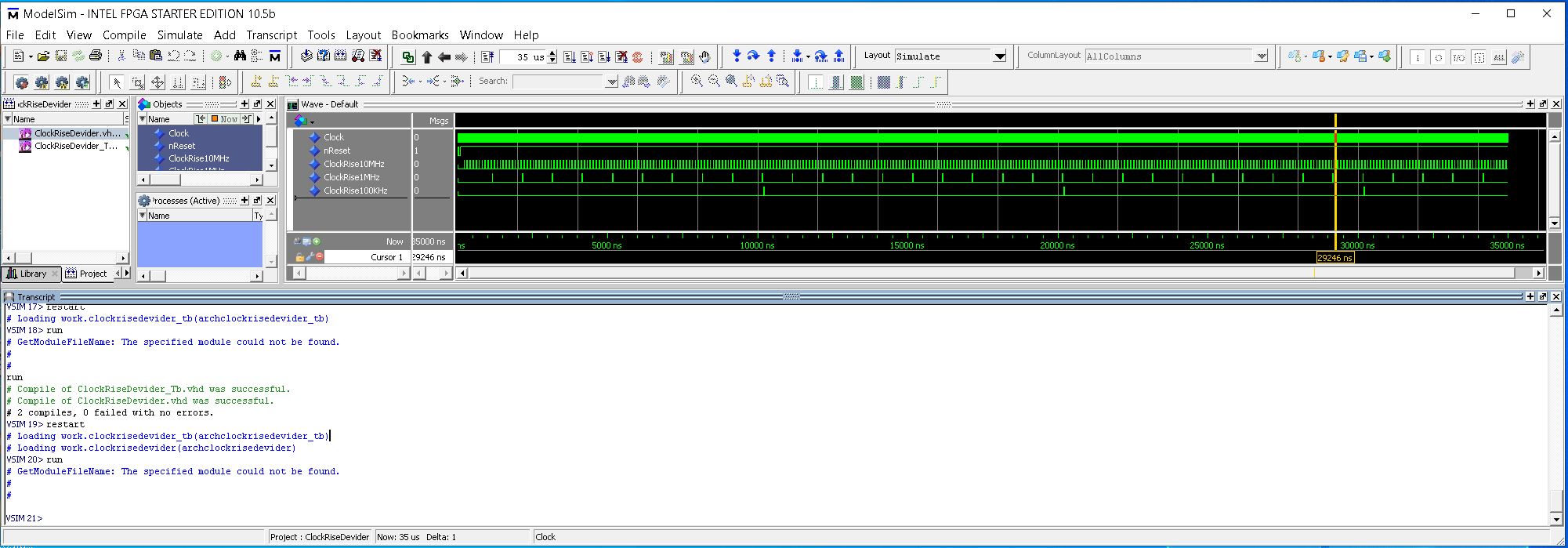
Task: Click the Find binoculars icon
Action: click(x=240, y=56)
